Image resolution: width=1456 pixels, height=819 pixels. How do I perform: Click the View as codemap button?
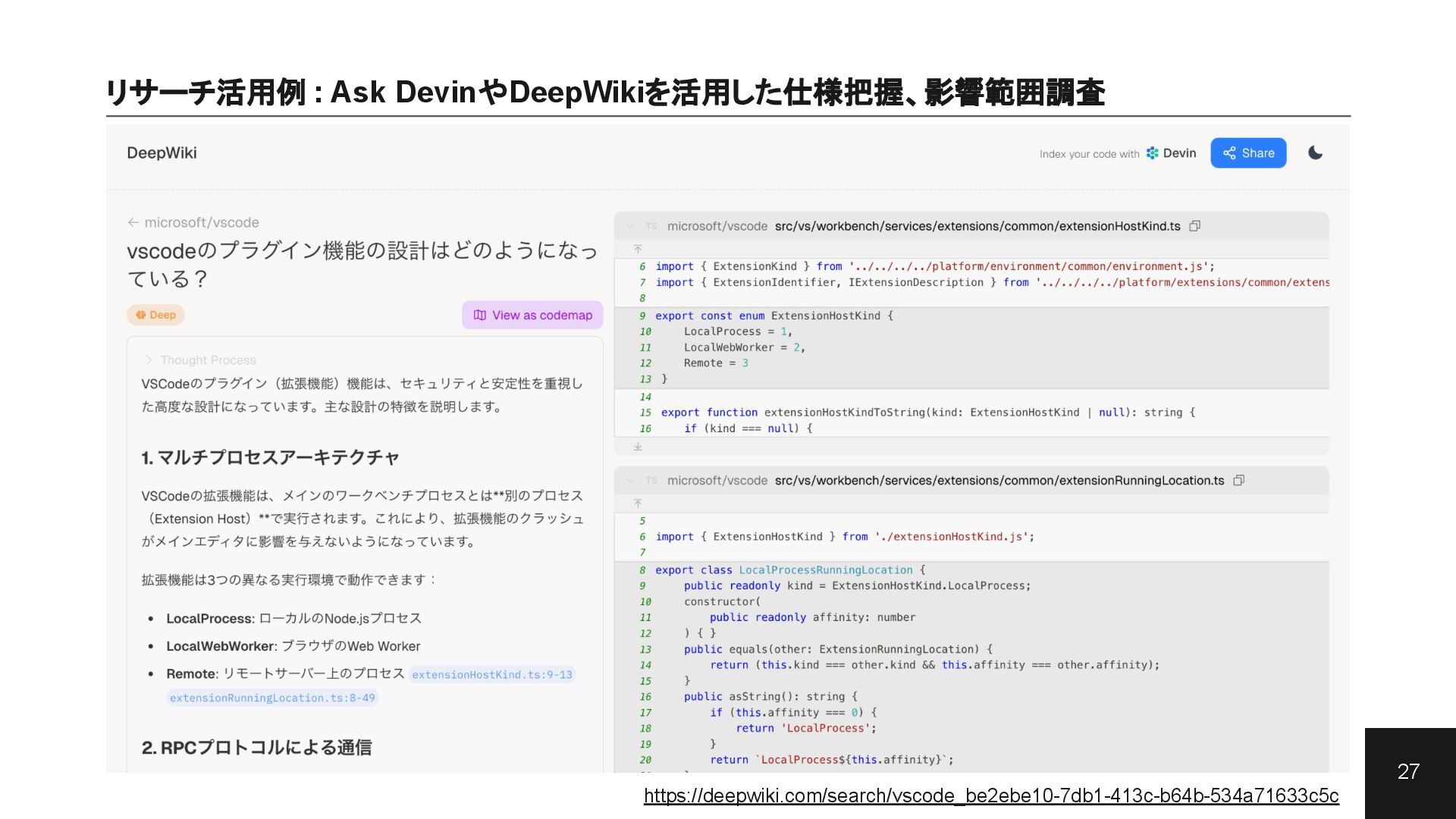point(532,315)
